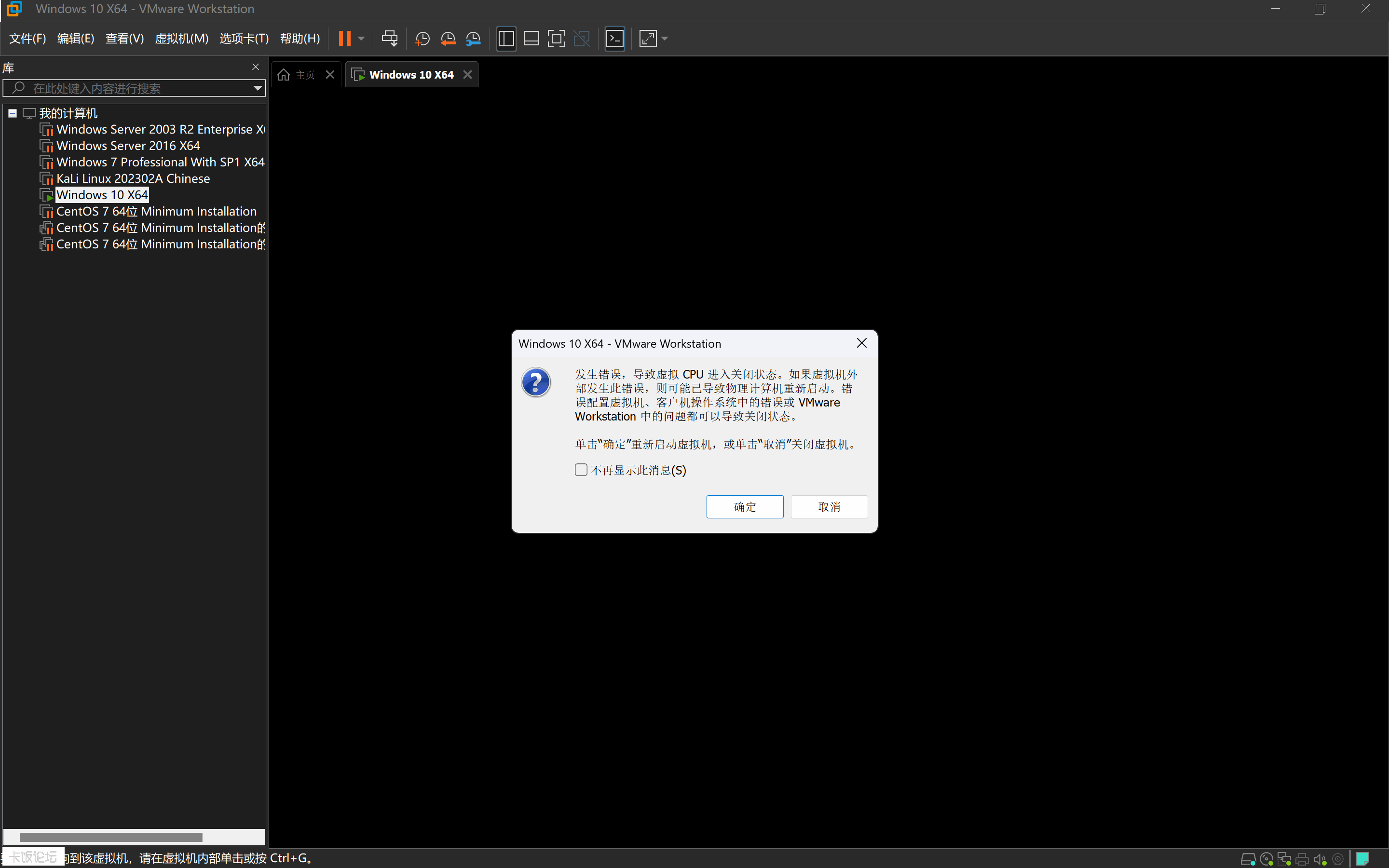Click the network adapter status icon
This screenshot has height=868, width=1389.
click(x=1284, y=859)
